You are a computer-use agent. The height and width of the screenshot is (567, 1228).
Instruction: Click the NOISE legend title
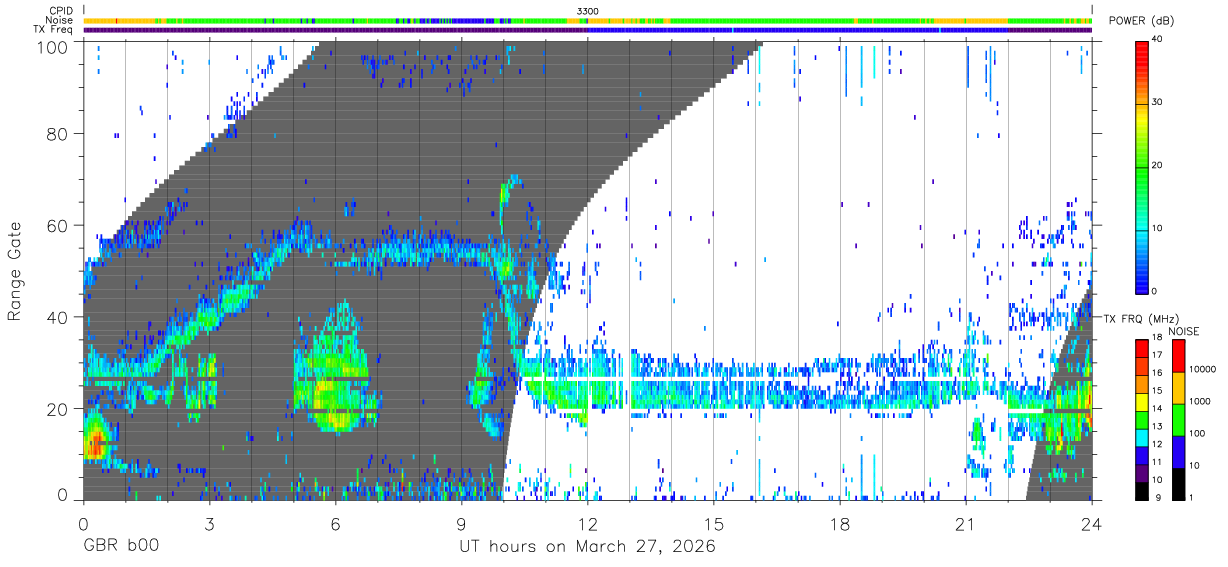(1183, 331)
